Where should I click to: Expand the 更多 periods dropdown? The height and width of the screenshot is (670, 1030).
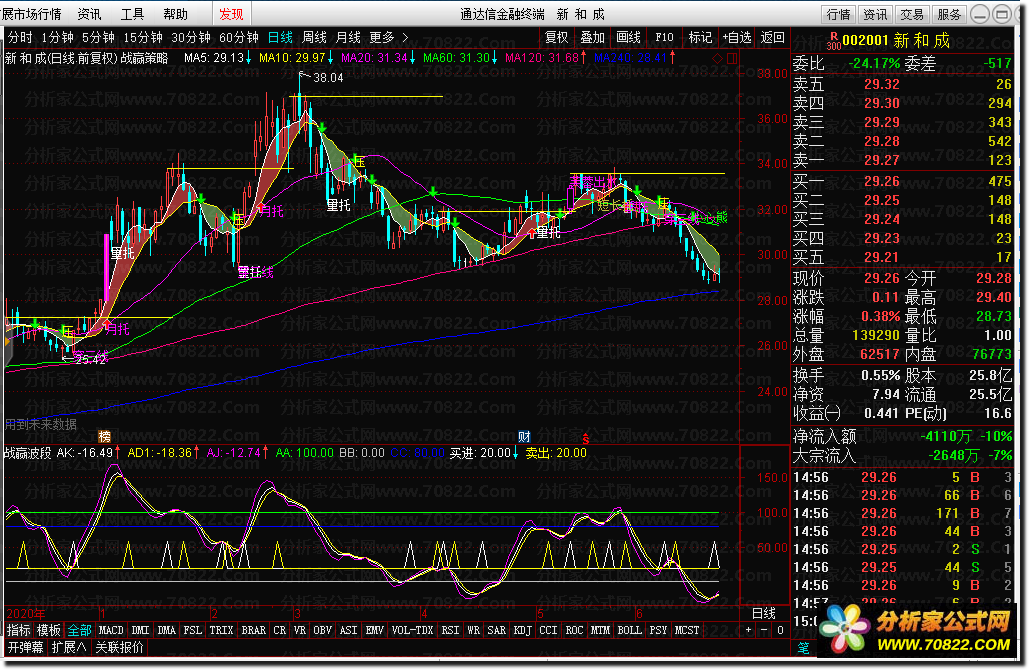click(388, 37)
